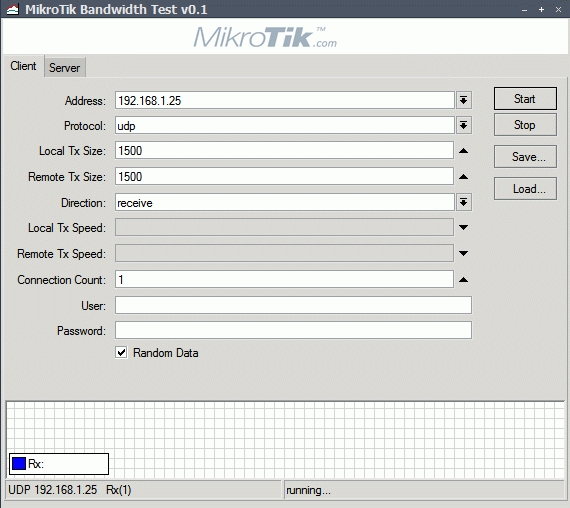This screenshot has width=570, height=508.
Task: Click the Local Tx Size field
Action: click(284, 151)
